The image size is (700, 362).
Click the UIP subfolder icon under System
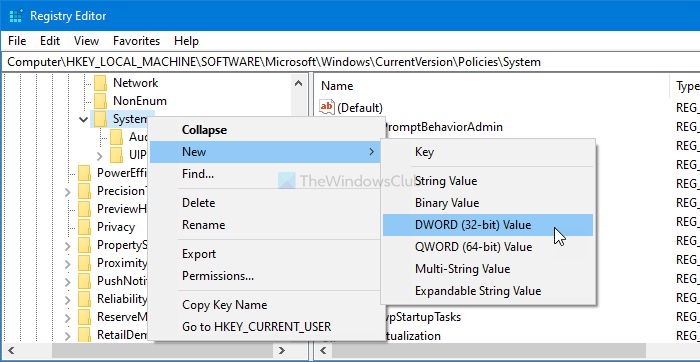coord(116,155)
